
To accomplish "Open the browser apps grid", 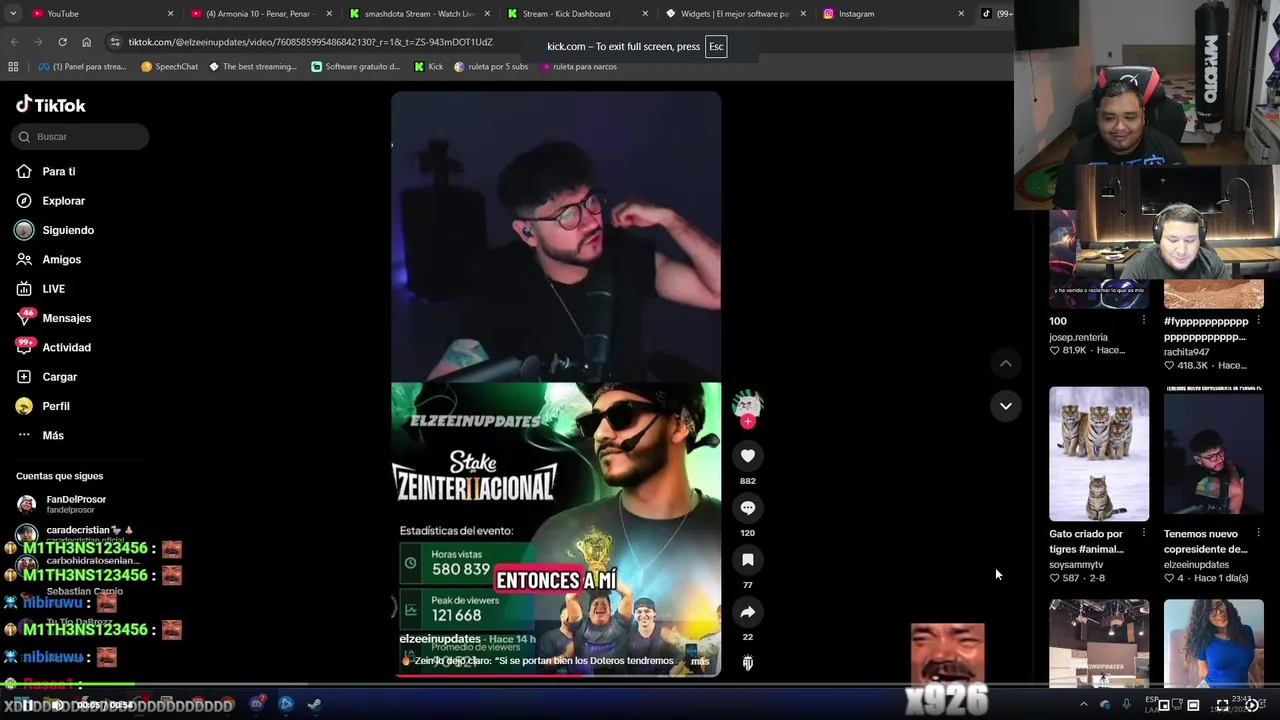I will pyautogui.click(x=13, y=67).
